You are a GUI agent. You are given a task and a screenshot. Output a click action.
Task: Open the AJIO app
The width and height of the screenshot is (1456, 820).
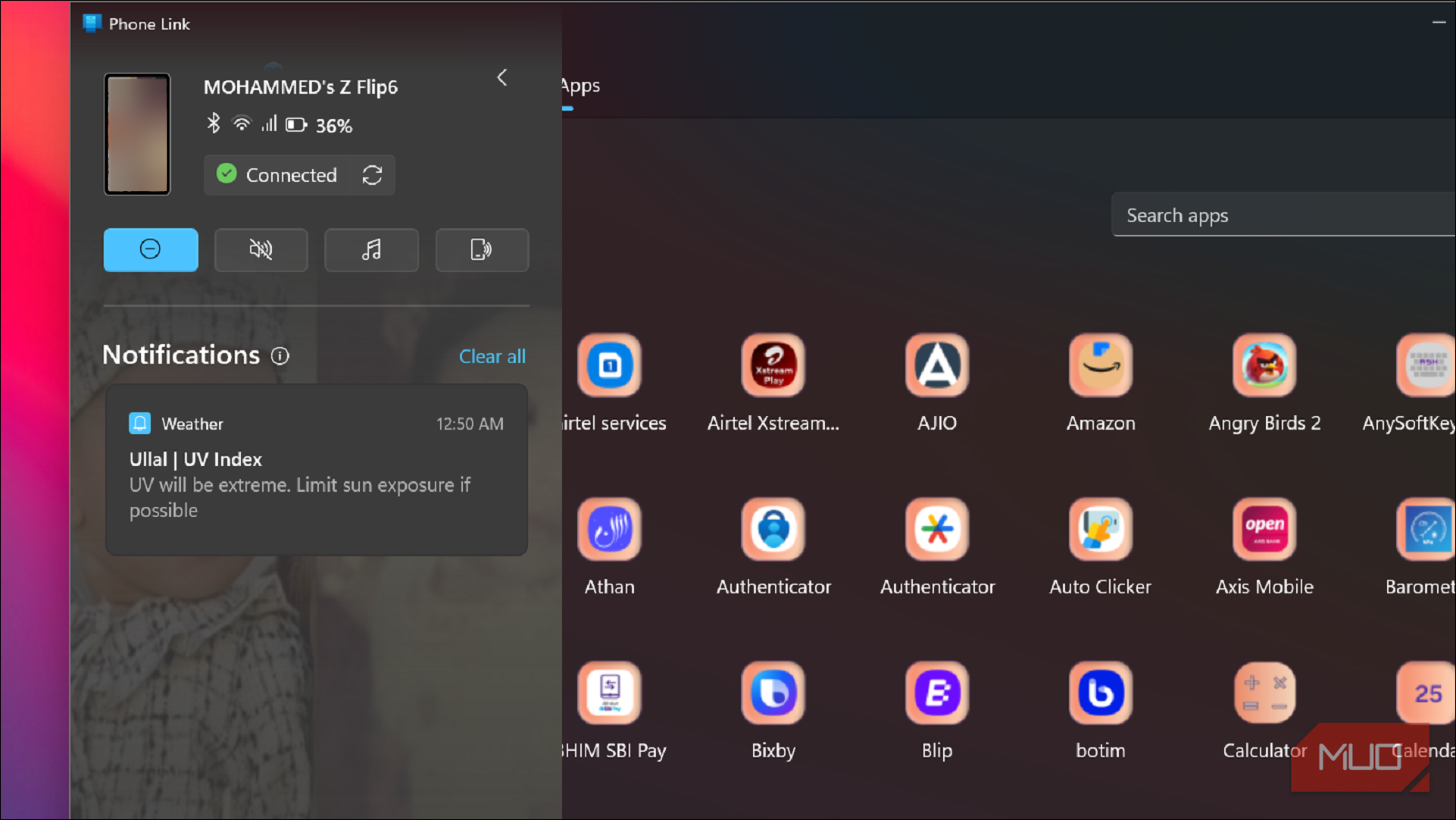(937, 382)
